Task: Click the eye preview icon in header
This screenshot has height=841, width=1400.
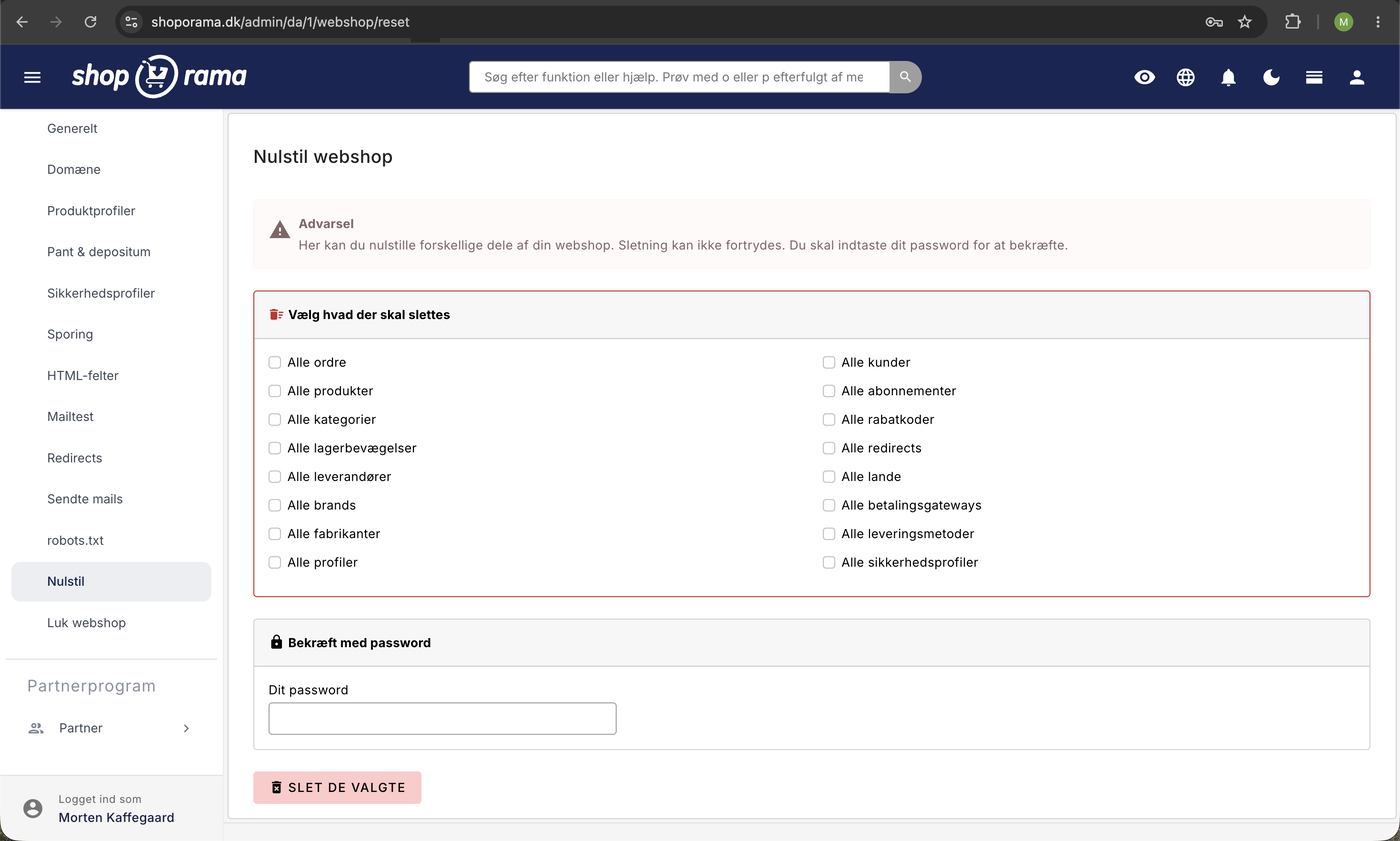Action: pyautogui.click(x=1145, y=77)
